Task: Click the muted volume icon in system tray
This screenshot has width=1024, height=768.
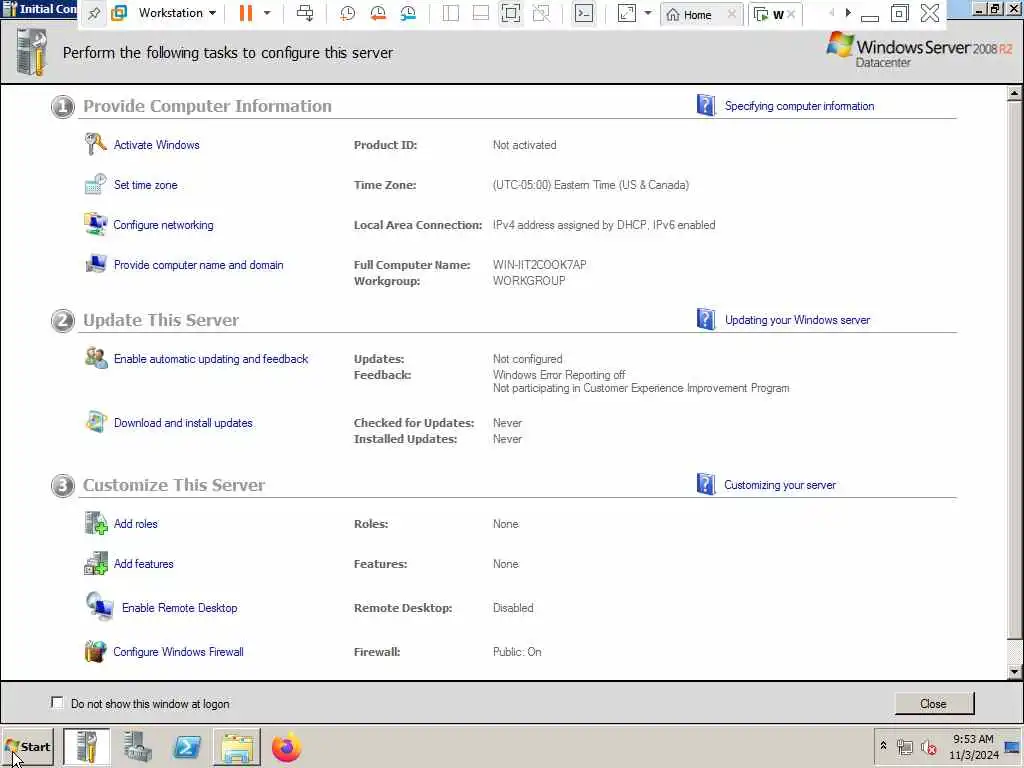Action: (928, 747)
